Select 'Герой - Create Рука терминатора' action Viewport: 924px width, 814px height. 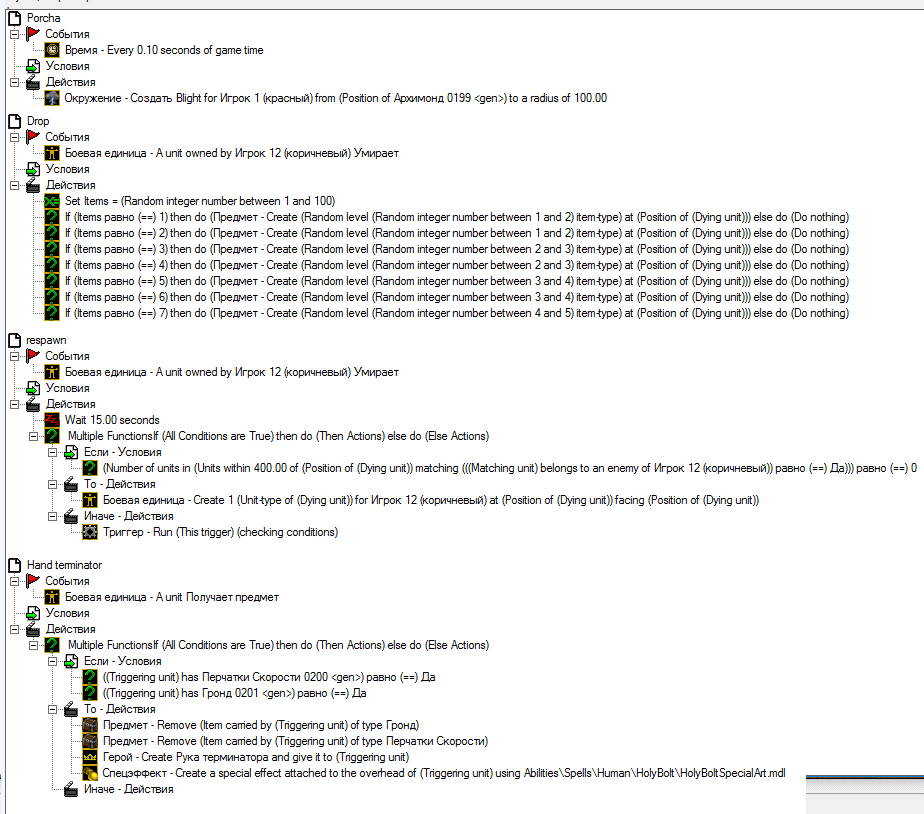point(256,757)
